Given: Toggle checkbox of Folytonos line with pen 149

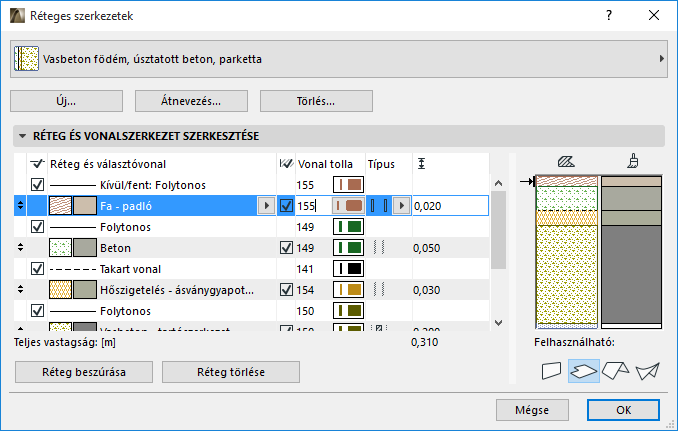Looking at the screenshot, I should (x=38, y=227).
